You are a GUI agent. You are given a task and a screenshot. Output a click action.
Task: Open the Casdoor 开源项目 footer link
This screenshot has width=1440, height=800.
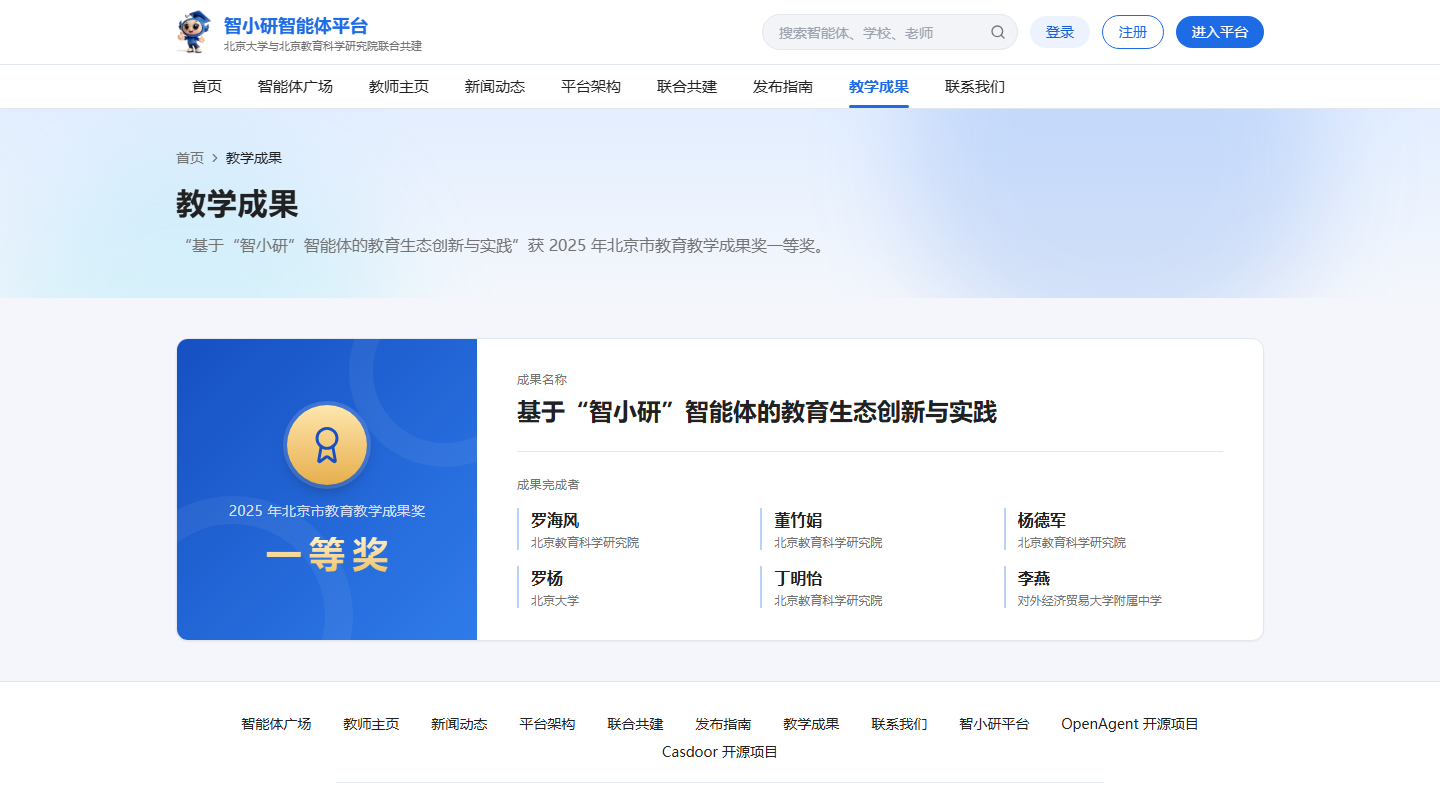(720, 752)
